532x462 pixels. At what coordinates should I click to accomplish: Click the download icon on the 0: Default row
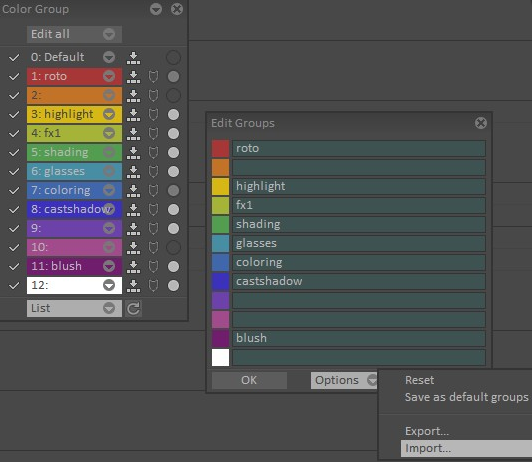(133, 58)
